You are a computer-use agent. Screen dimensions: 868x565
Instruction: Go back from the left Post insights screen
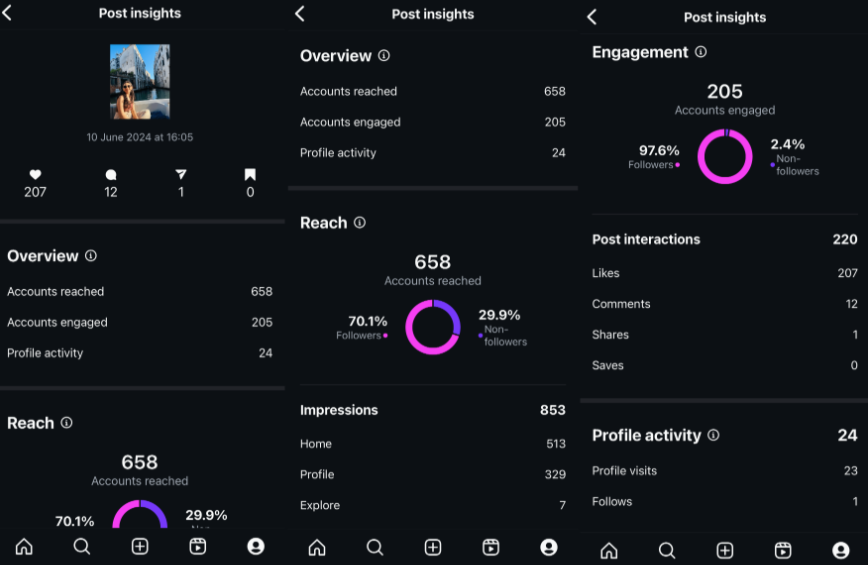point(7,13)
